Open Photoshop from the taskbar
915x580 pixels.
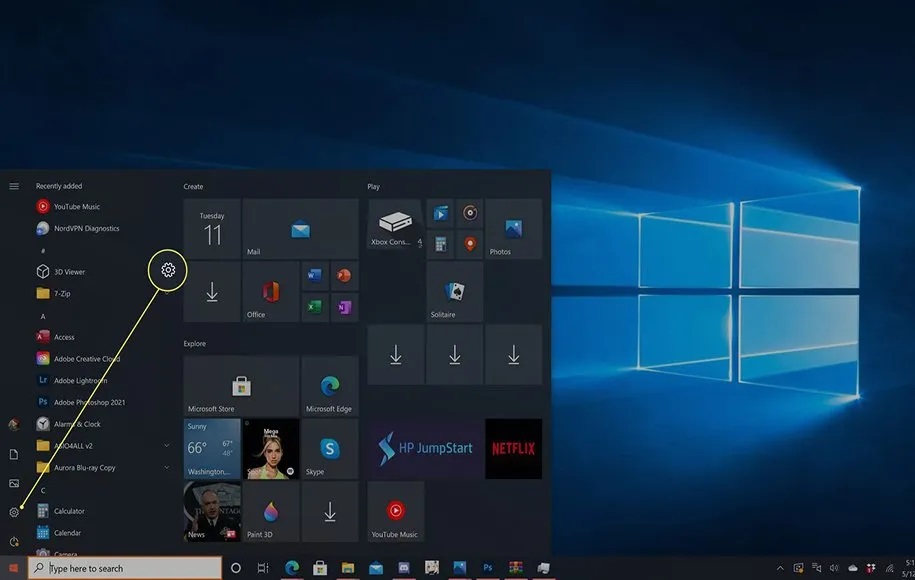[488, 568]
